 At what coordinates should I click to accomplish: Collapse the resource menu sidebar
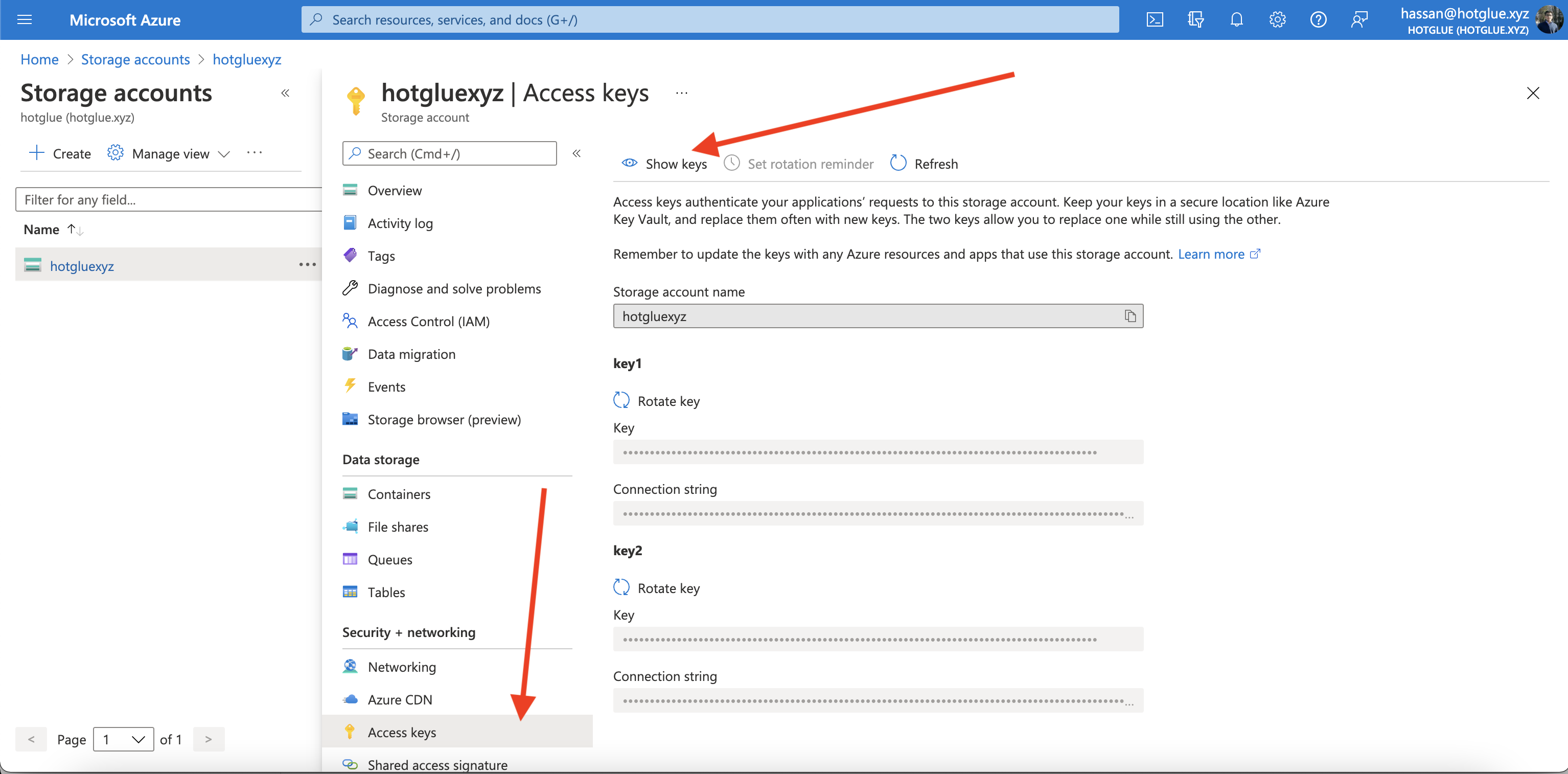coord(576,153)
